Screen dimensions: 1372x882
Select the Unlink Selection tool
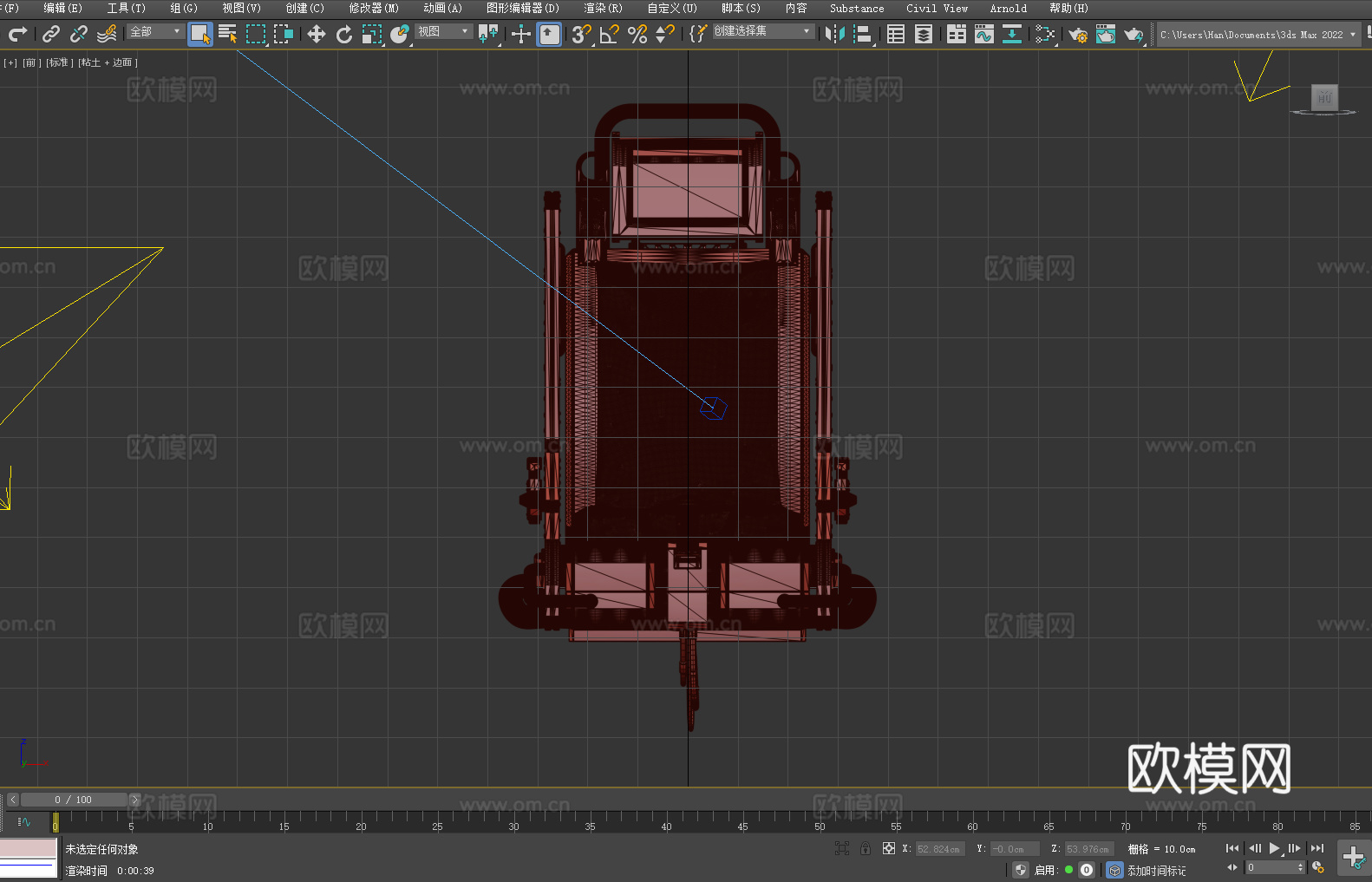[79, 34]
